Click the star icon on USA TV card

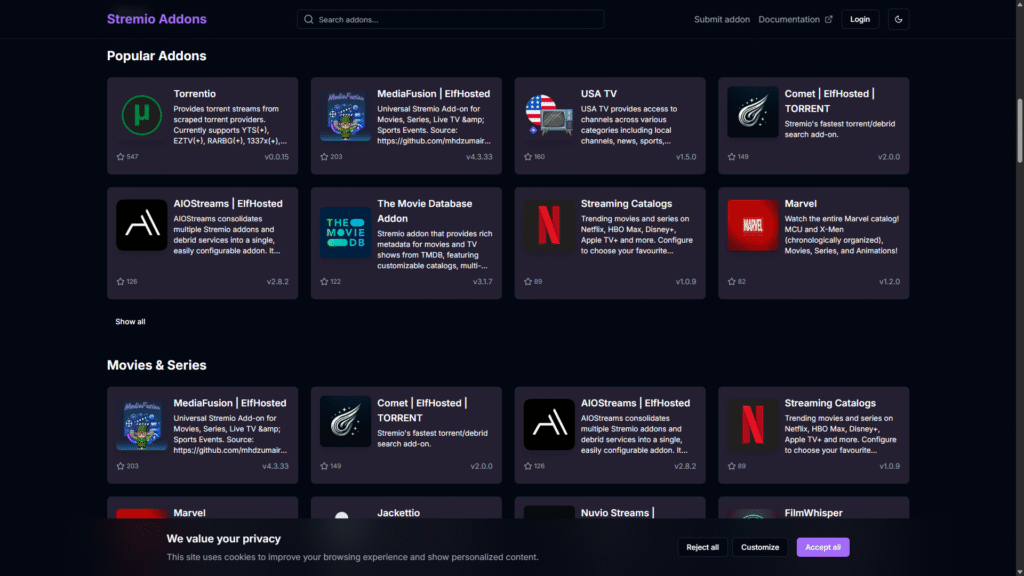click(x=528, y=157)
